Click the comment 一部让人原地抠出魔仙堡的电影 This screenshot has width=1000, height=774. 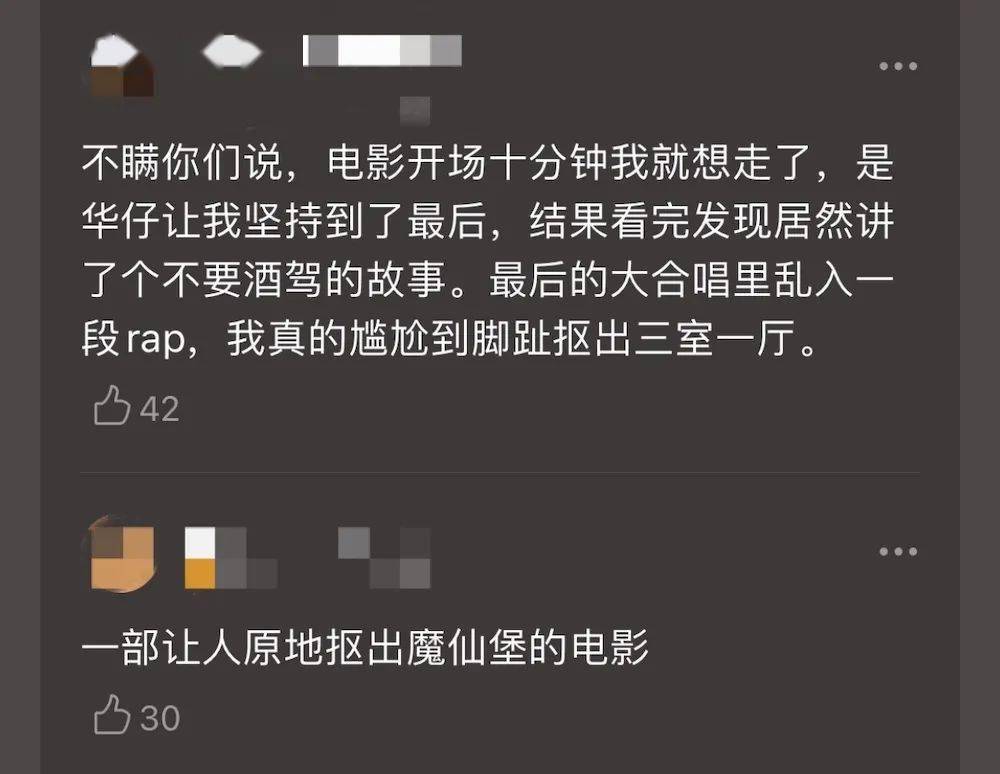coord(365,647)
